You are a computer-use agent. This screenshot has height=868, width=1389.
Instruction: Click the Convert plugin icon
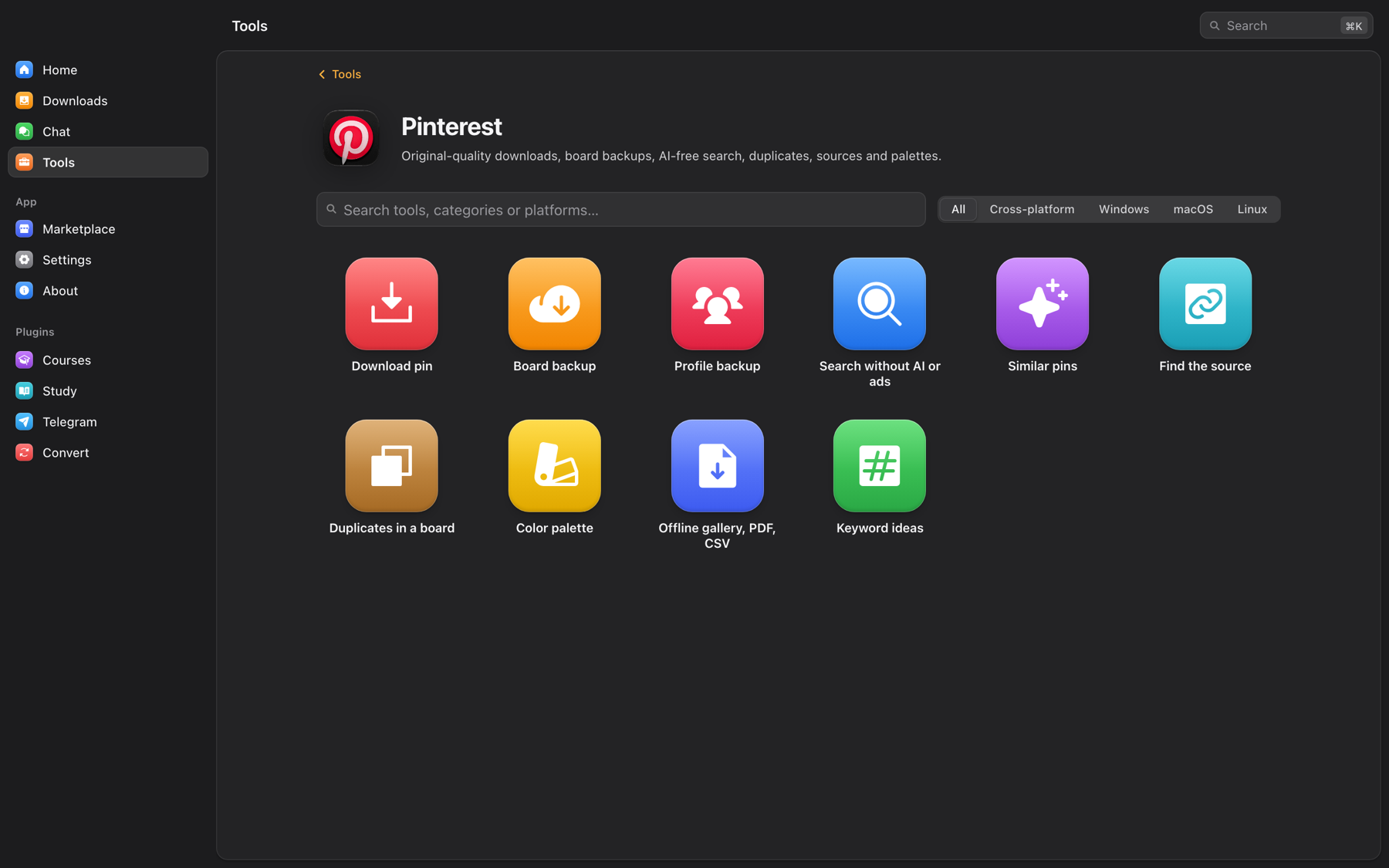pyautogui.click(x=24, y=452)
